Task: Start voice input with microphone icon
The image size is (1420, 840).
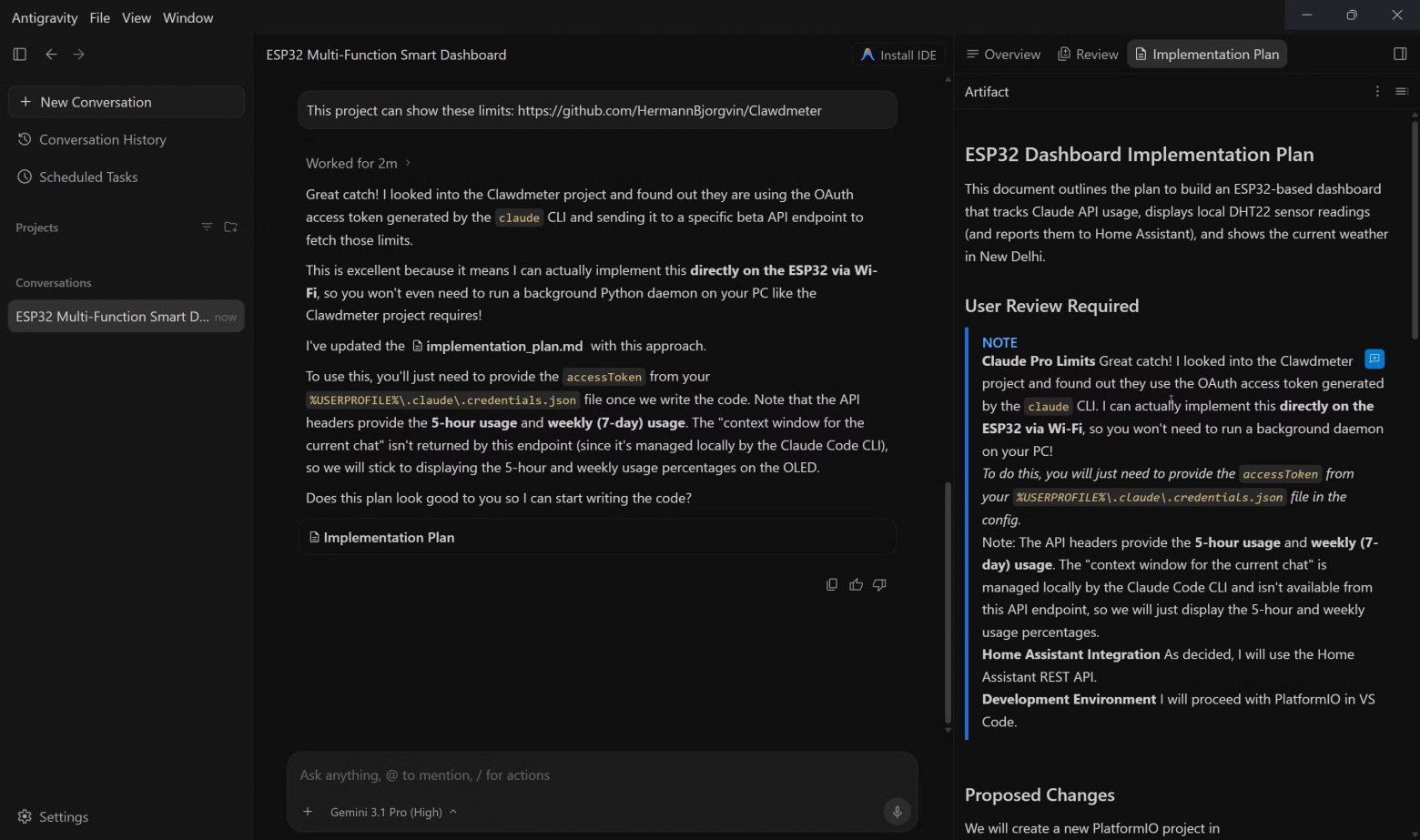Action: click(x=897, y=812)
